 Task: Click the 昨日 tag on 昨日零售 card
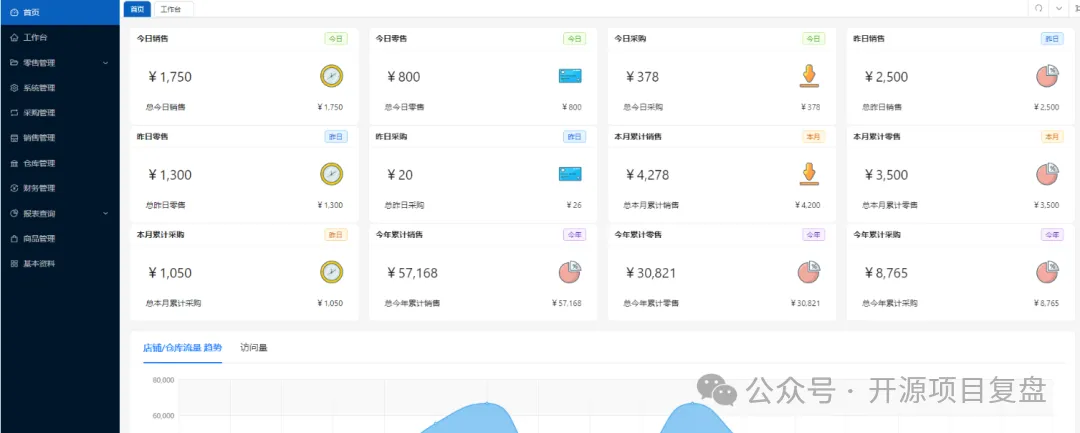tap(336, 137)
